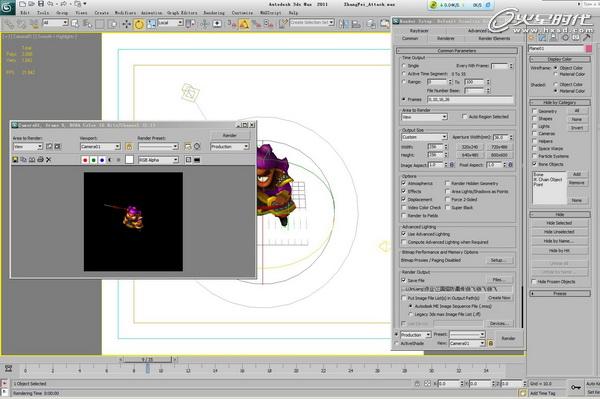Open the Environment and Effects icon in the frame window

click(x=197, y=147)
